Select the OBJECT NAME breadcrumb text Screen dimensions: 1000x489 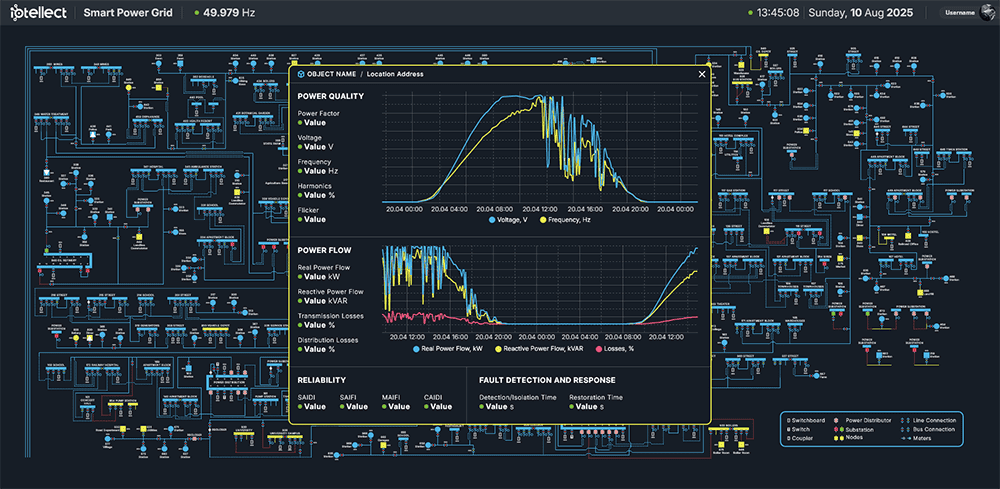(x=332, y=74)
